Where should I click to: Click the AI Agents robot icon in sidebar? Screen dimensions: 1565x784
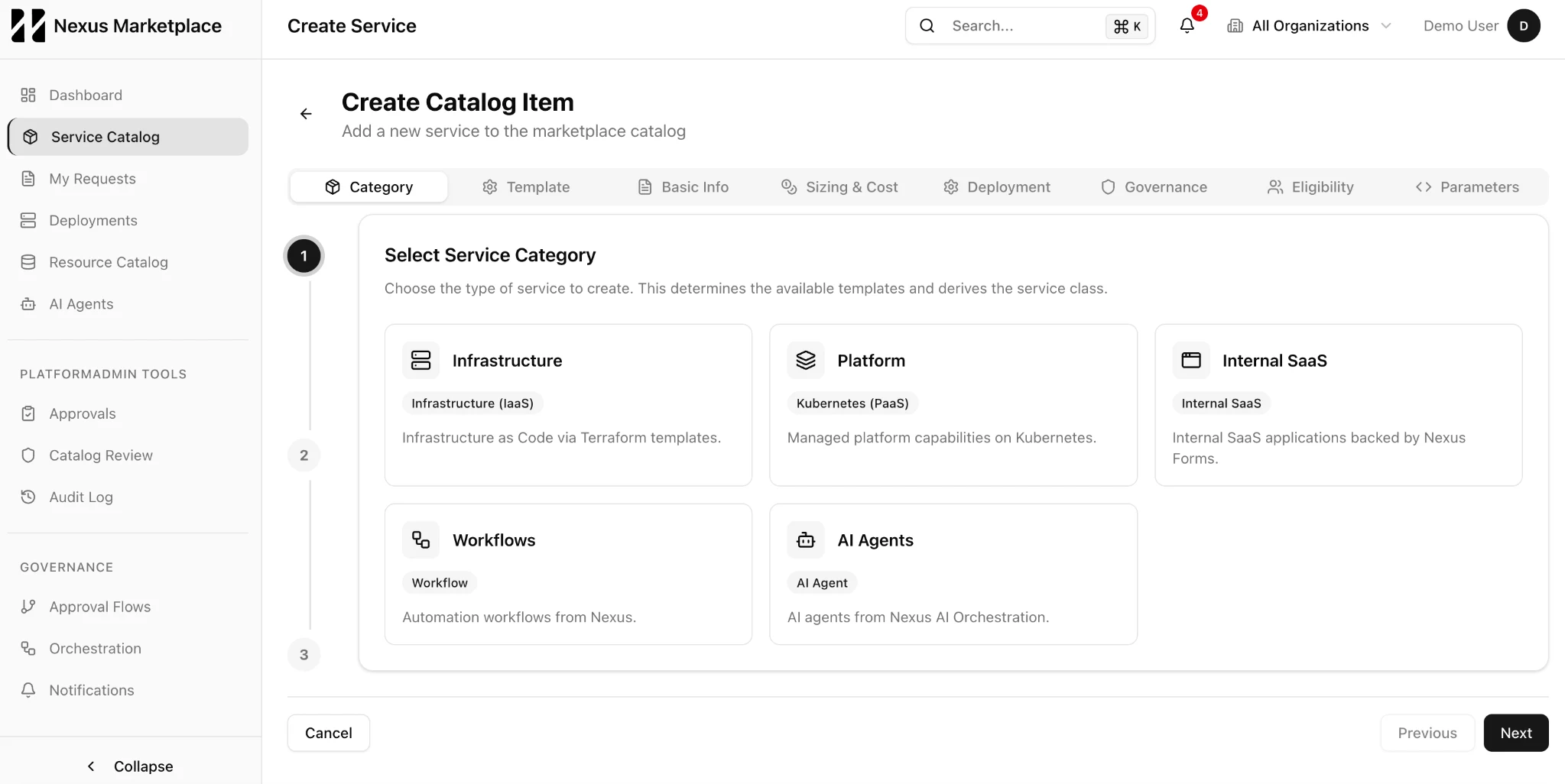pos(28,304)
